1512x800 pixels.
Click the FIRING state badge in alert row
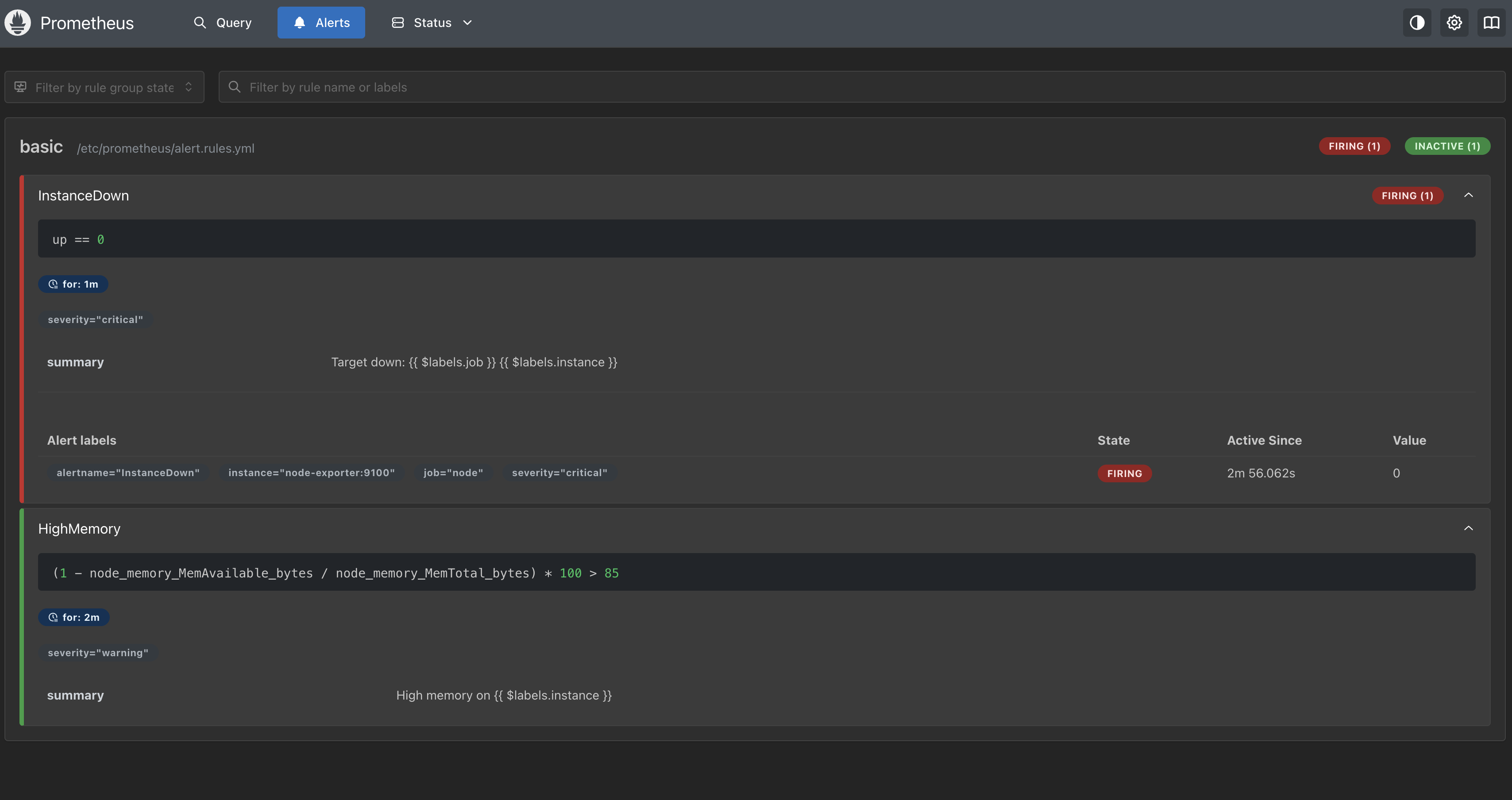[1125, 473]
